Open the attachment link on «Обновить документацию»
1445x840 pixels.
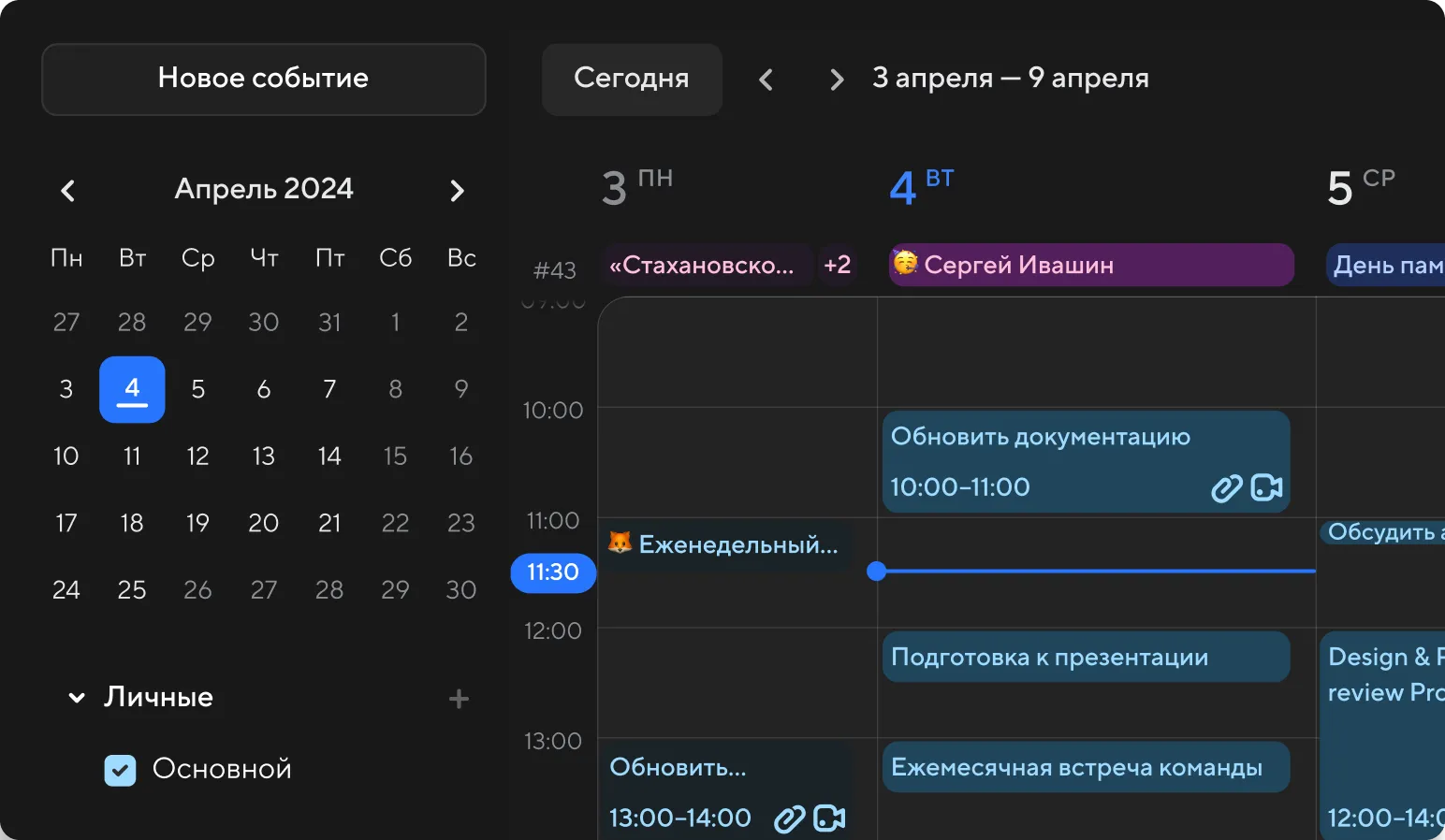click(1227, 487)
